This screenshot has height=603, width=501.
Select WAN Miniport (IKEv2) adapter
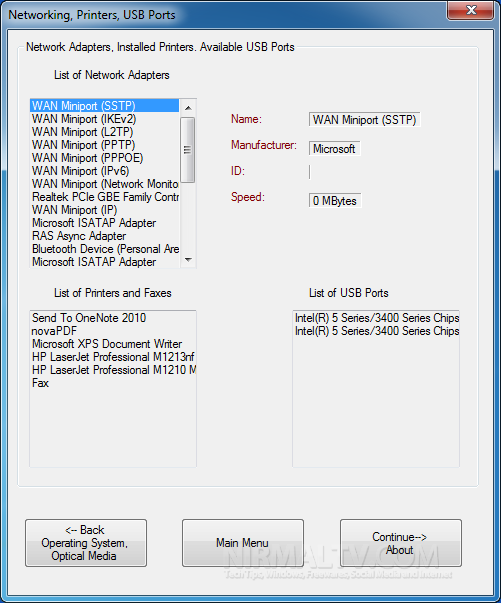(105, 119)
